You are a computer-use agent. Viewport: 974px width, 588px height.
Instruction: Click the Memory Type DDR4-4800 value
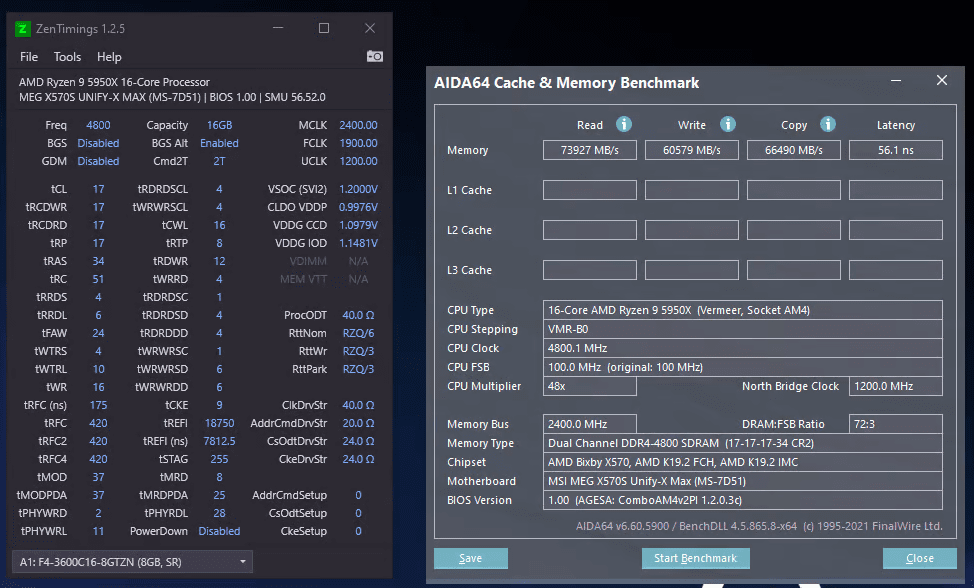(x=742, y=443)
